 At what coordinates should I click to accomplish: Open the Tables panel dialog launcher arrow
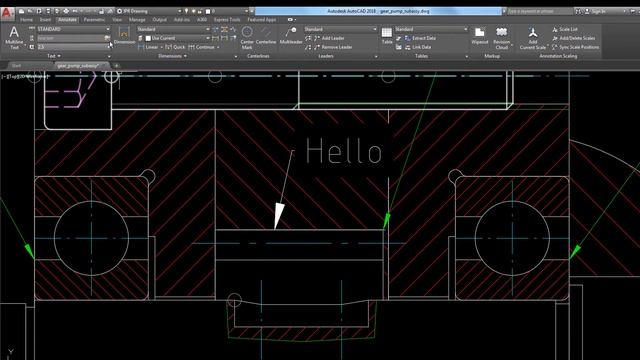click(467, 56)
